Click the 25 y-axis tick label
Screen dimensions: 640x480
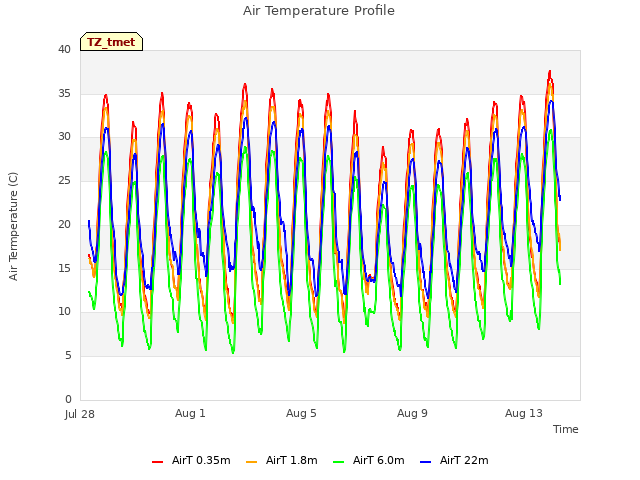tap(64, 180)
